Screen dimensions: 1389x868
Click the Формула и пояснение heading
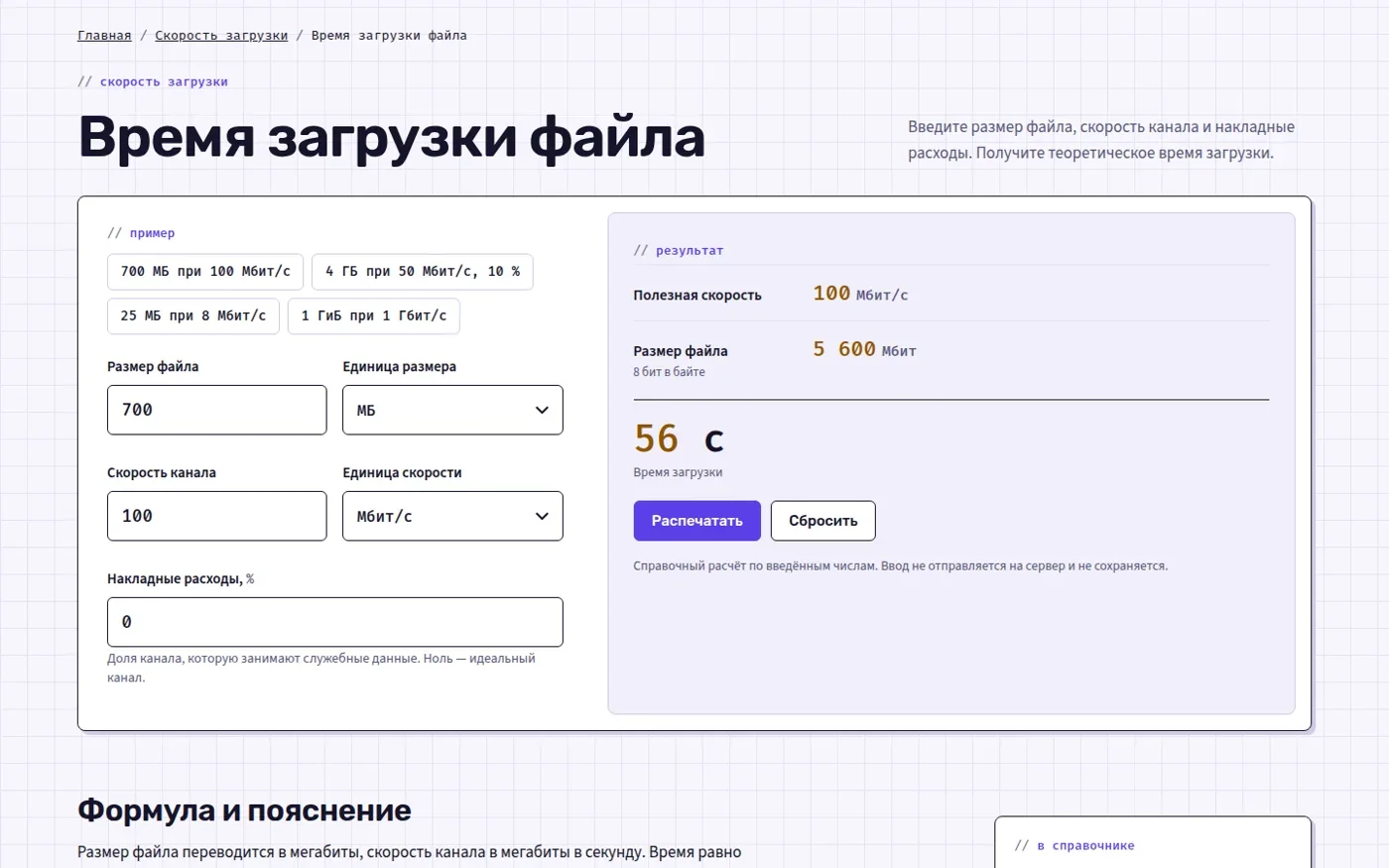coord(244,810)
